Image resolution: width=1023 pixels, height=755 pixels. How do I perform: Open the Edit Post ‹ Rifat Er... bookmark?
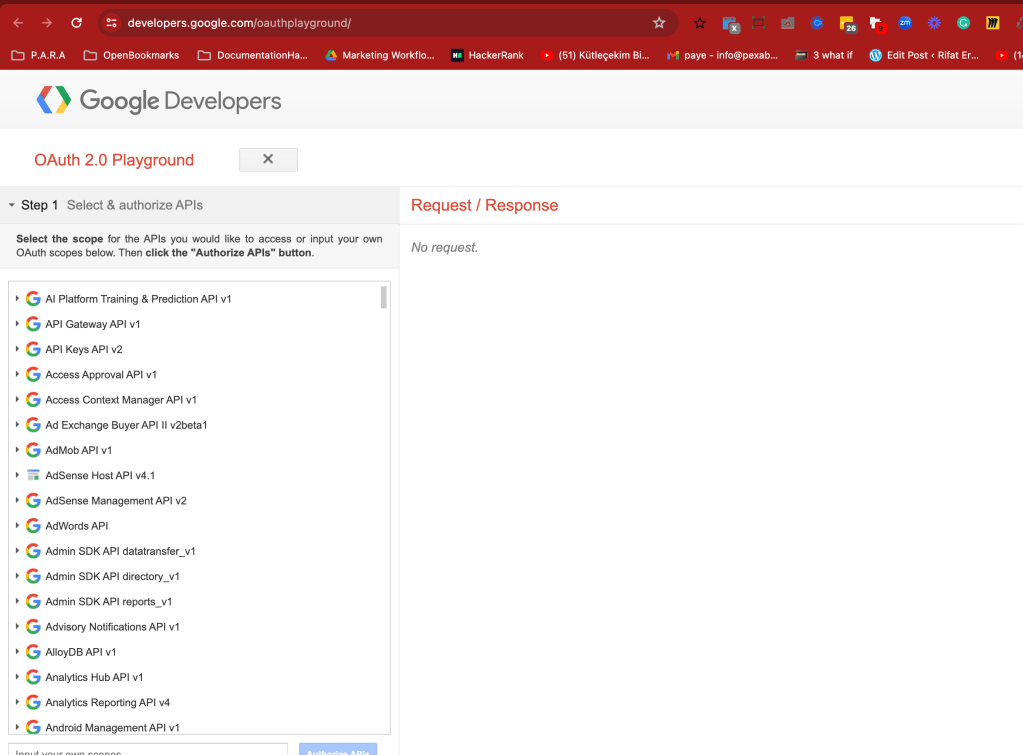(924, 55)
